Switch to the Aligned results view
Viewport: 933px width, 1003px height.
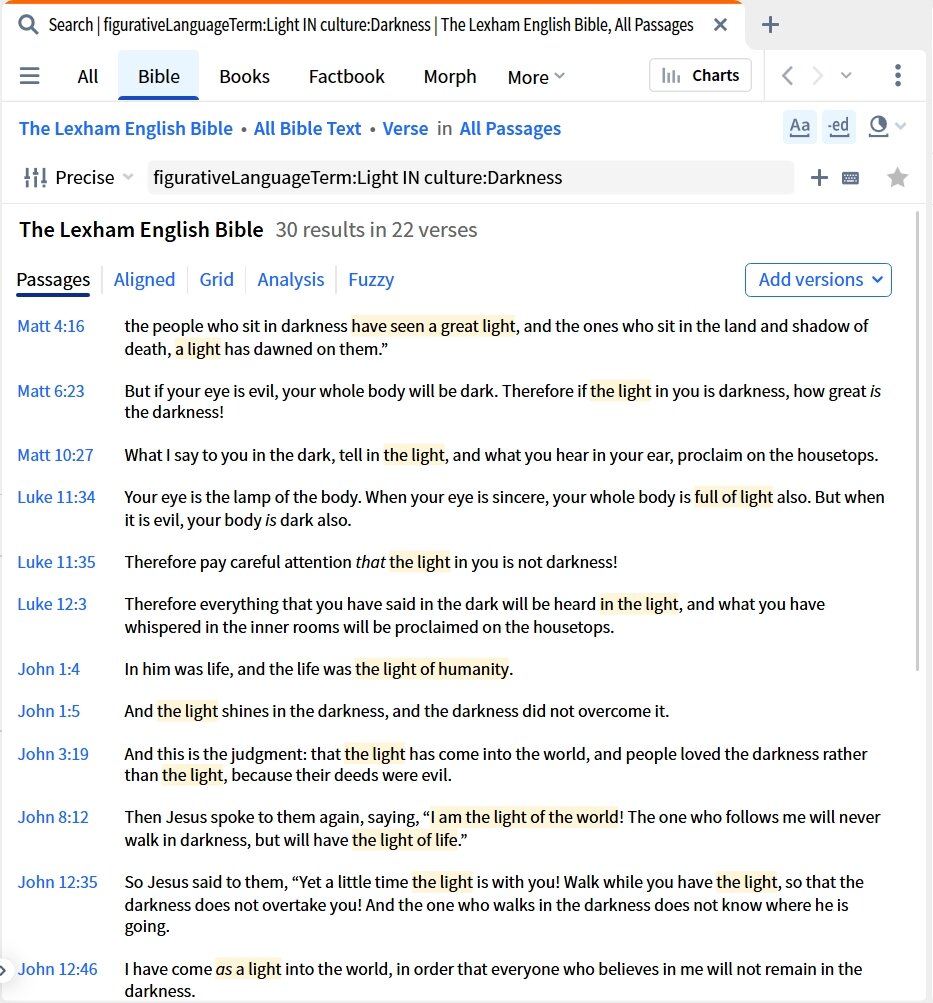(x=145, y=280)
